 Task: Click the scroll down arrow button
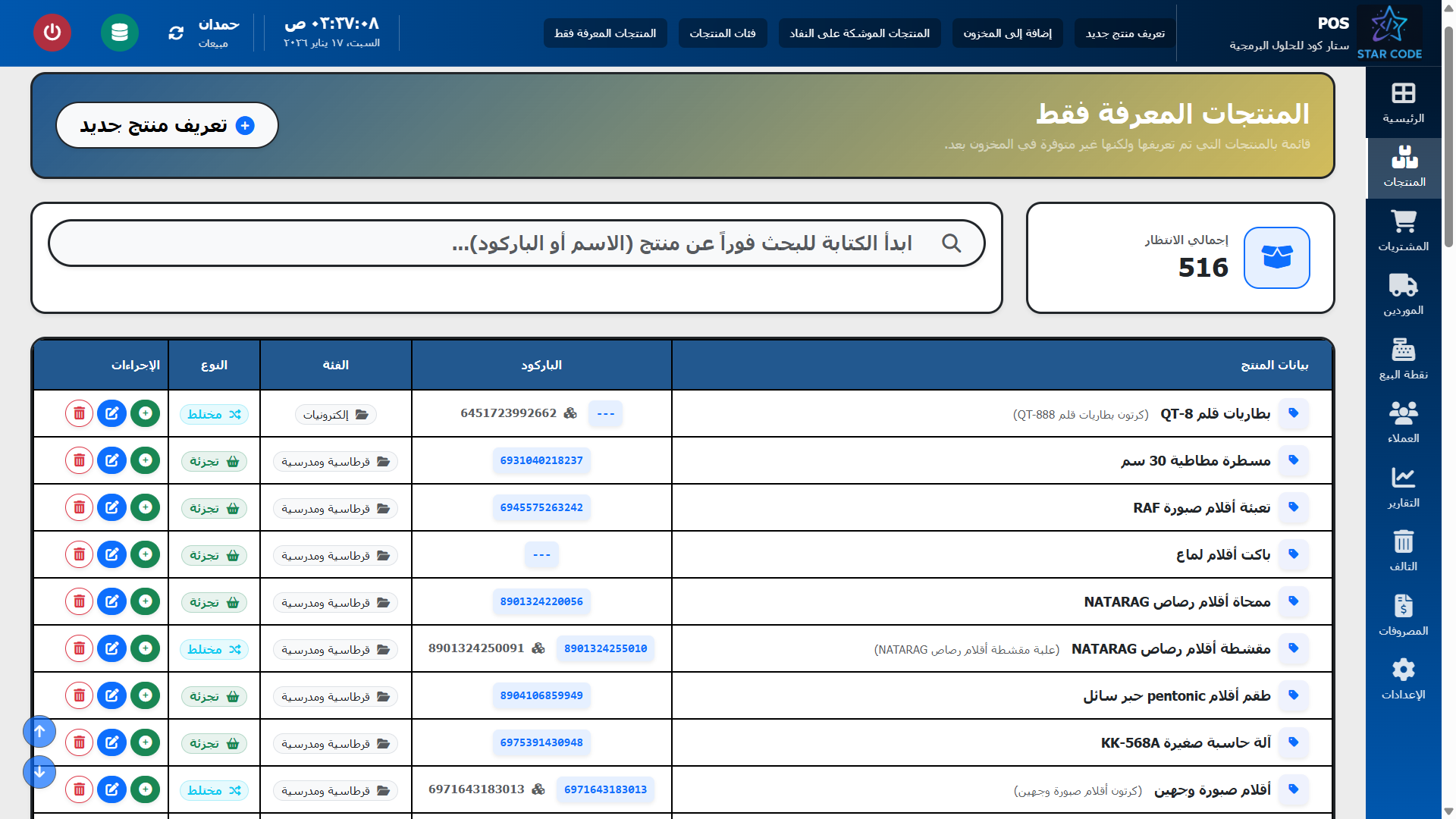(39, 772)
